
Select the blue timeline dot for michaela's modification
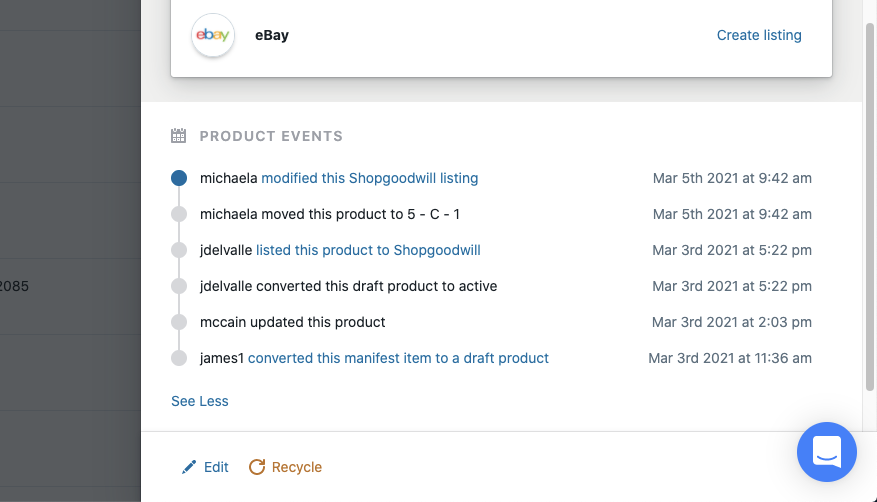(x=179, y=178)
